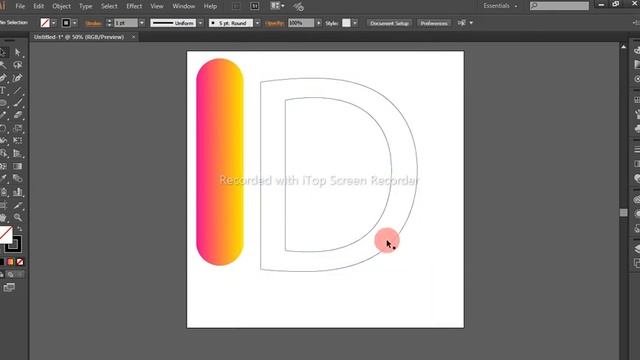The width and height of the screenshot is (640, 360).
Task: Select the Column Graph tool
Action: [17, 191]
